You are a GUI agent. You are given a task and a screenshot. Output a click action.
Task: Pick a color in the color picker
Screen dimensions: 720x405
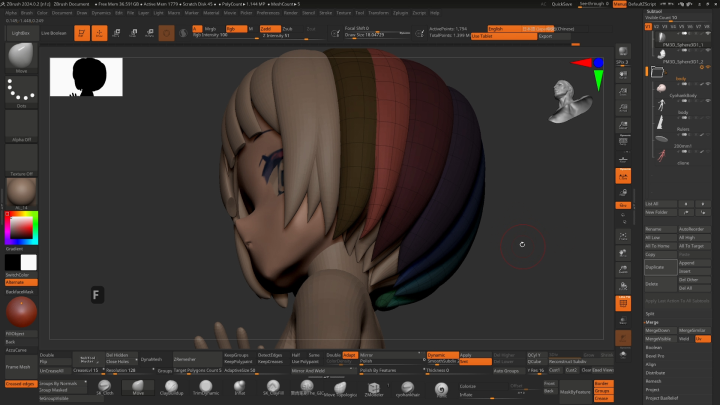[20, 229]
